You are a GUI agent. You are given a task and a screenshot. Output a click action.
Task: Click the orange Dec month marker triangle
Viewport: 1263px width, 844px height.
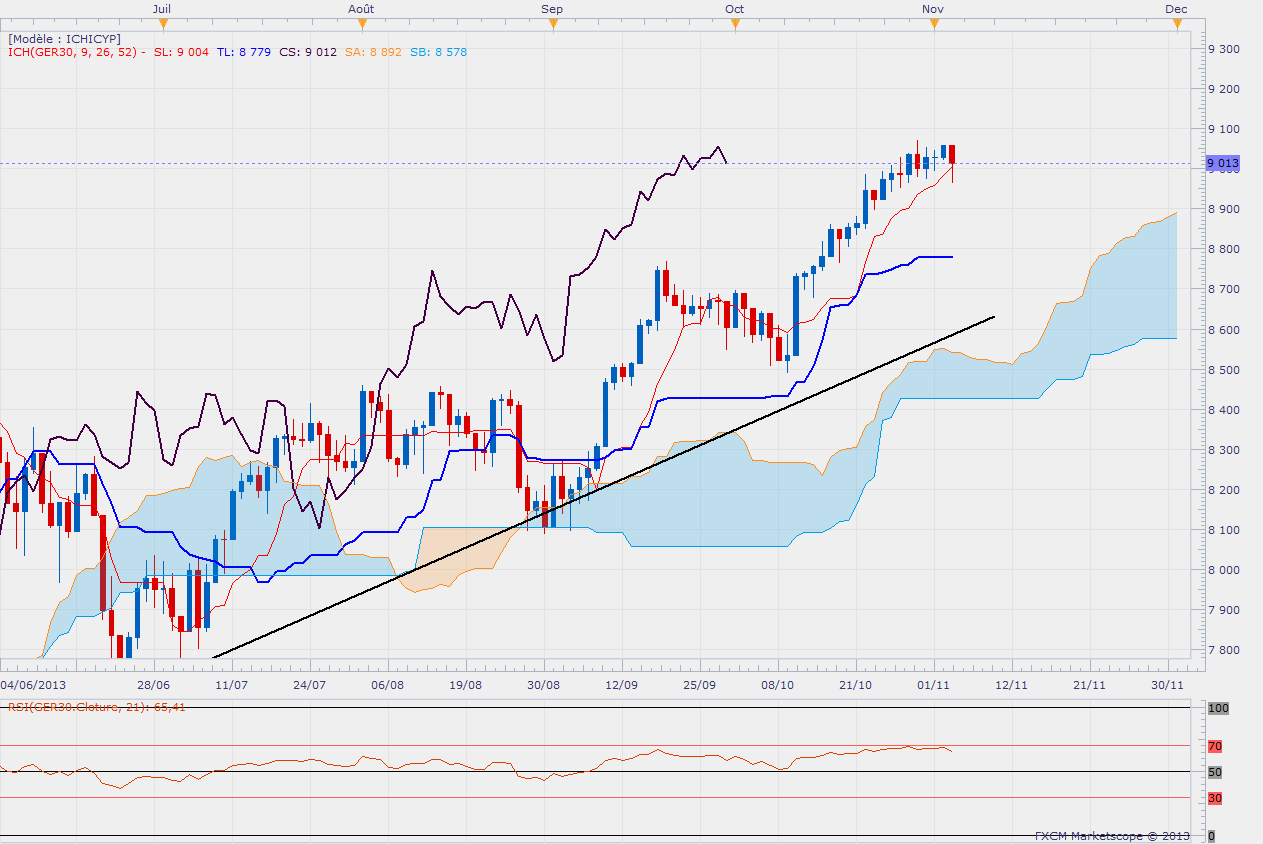1177,24
